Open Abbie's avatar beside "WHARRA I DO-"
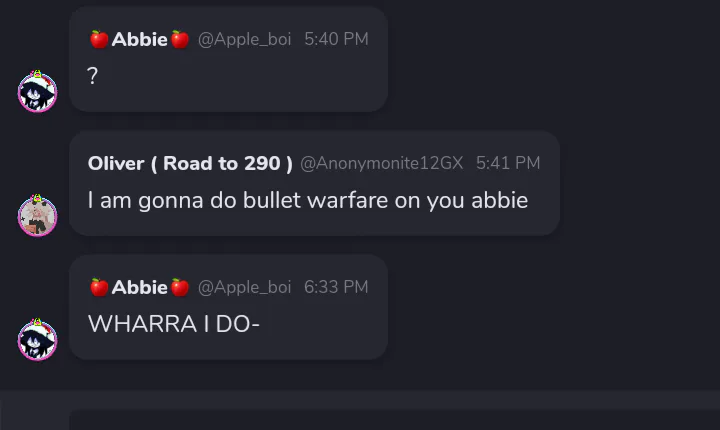Screen dimensions: 720x430 37,339
